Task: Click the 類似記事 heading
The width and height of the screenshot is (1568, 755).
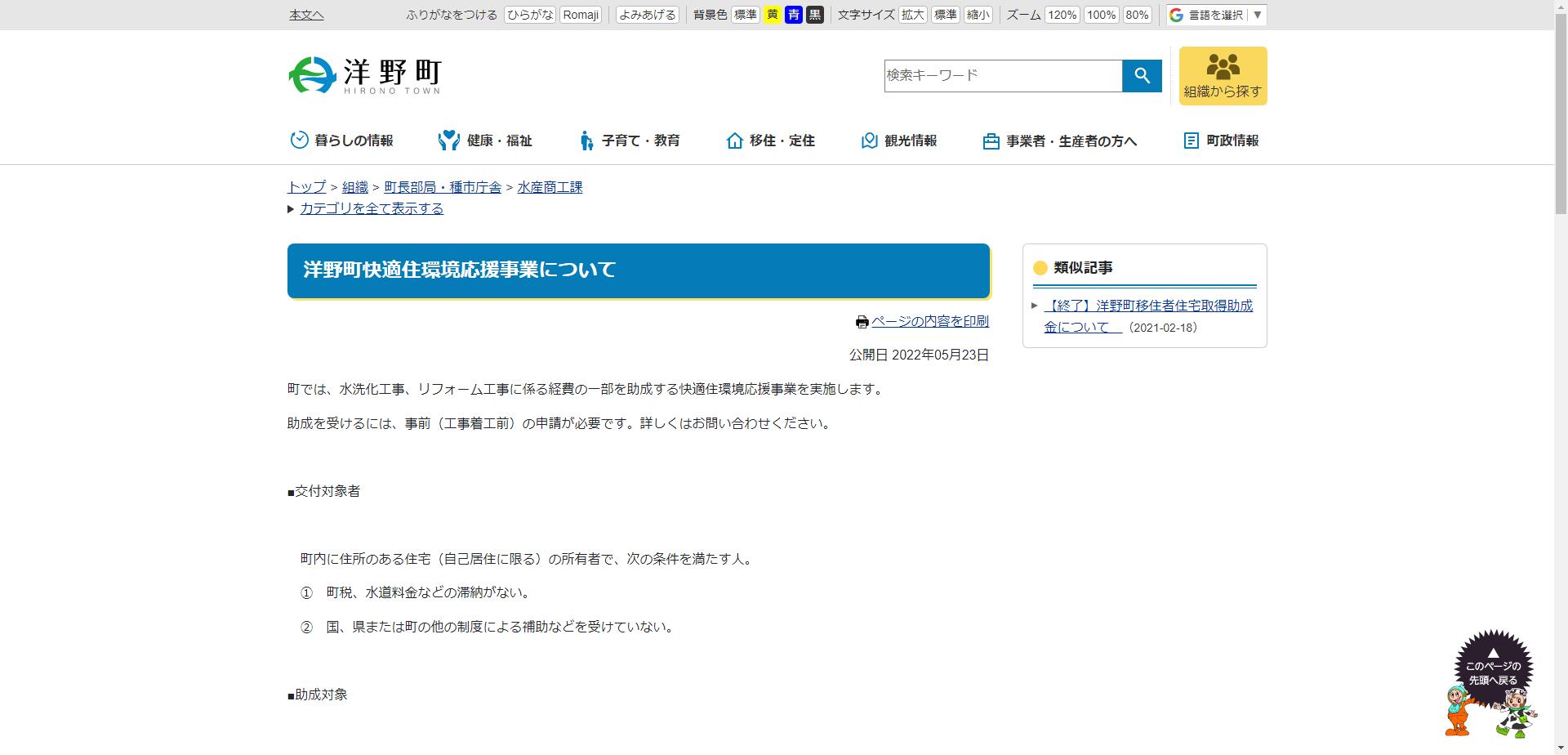Action: tap(1083, 267)
